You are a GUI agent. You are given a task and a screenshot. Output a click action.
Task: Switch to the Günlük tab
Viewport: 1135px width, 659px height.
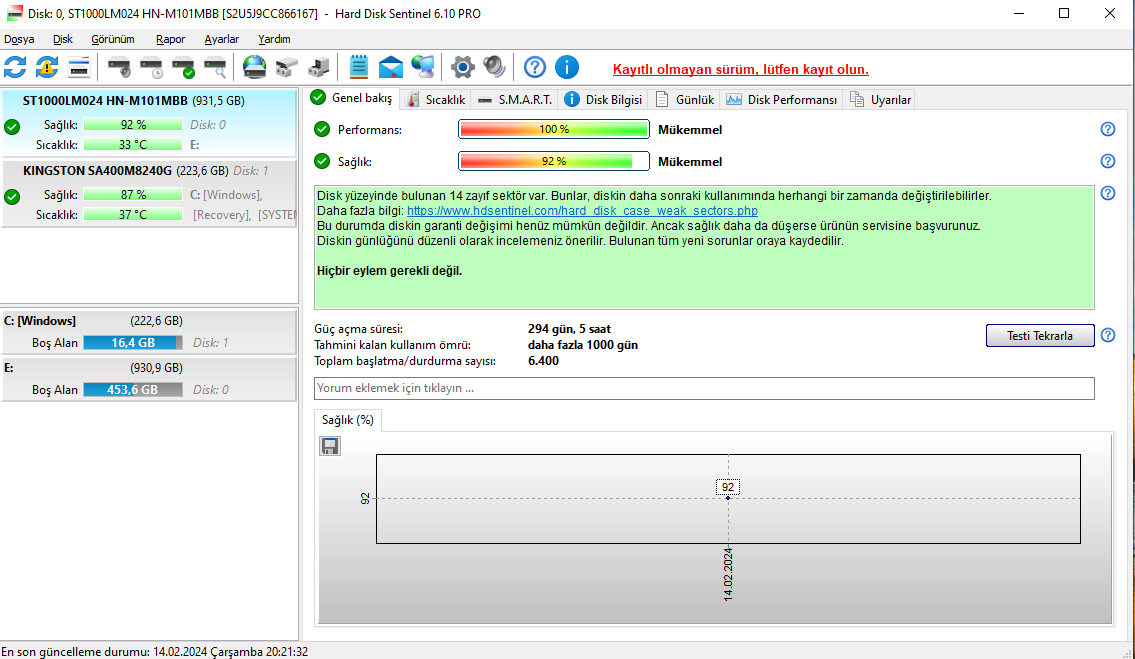tap(685, 100)
